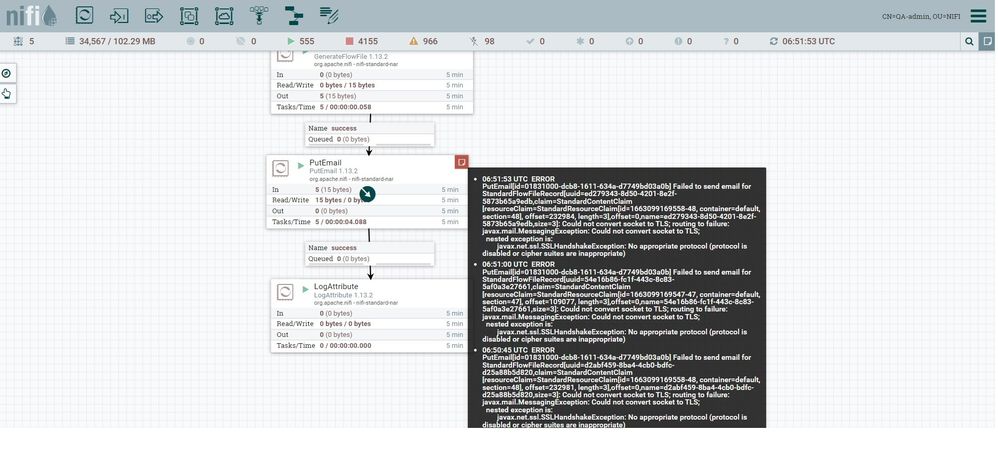Click GenerateFlowFile's Read/Write 0 bytes / 15 bytes row
The height and width of the screenshot is (467, 998).
[x=372, y=85]
